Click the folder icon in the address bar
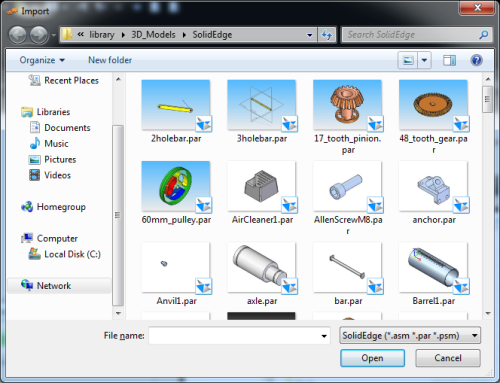This screenshot has height=383, width=500. (67, 34)
